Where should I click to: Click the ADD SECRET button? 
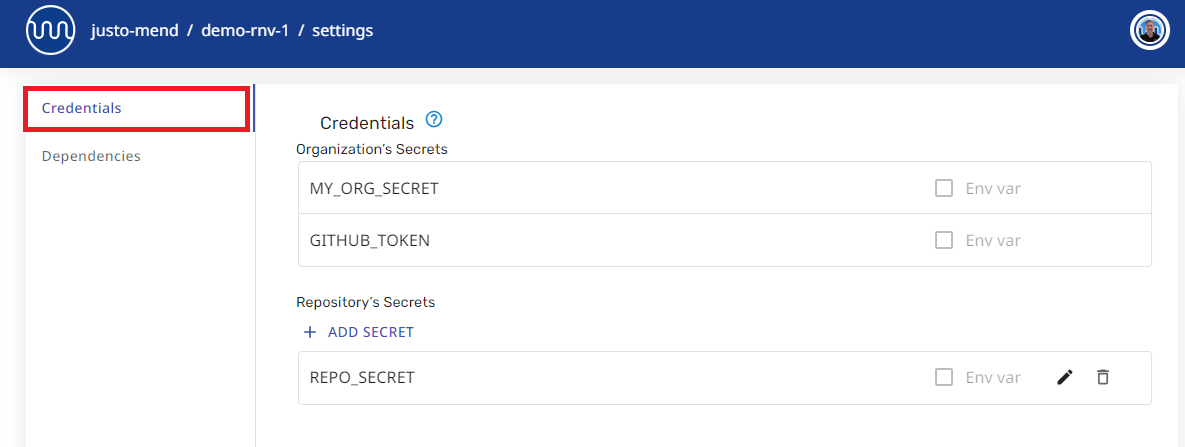(x=359, y=332)
